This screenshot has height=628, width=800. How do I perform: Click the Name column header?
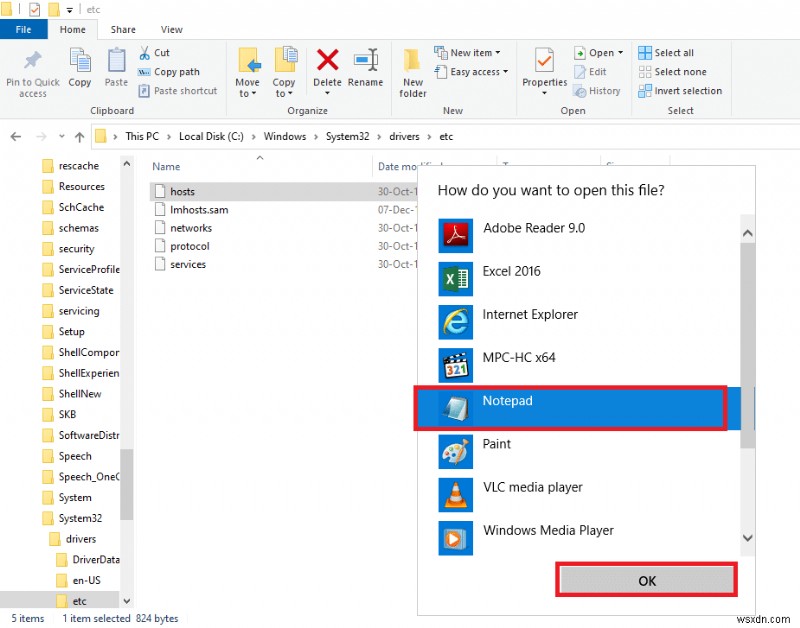tap(166, 167)
